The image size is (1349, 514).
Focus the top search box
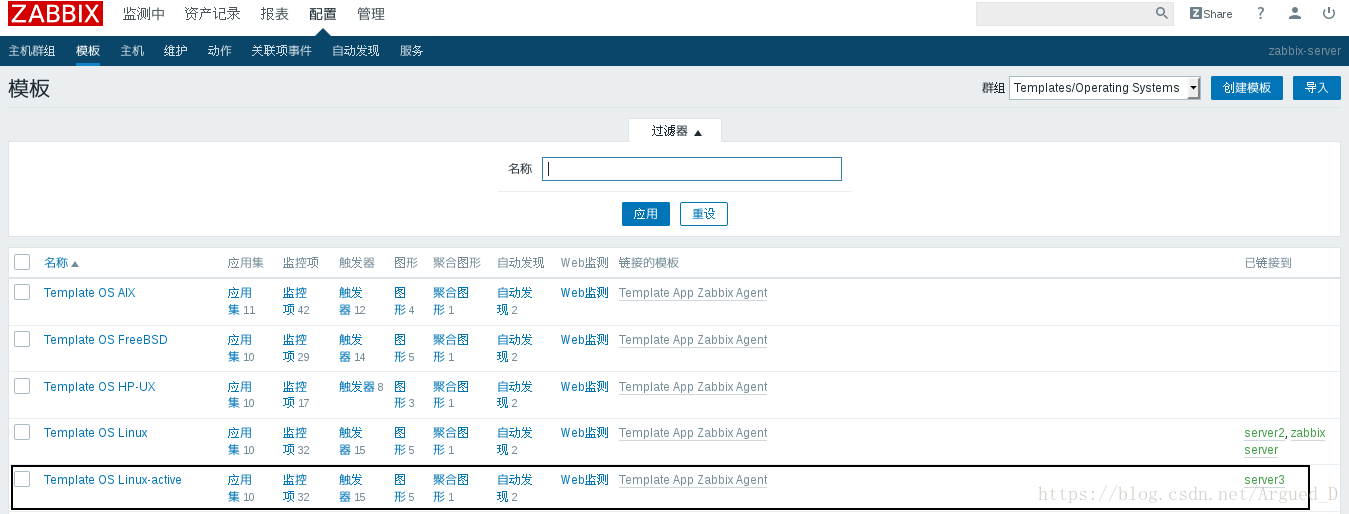(x=1075, y=13)
